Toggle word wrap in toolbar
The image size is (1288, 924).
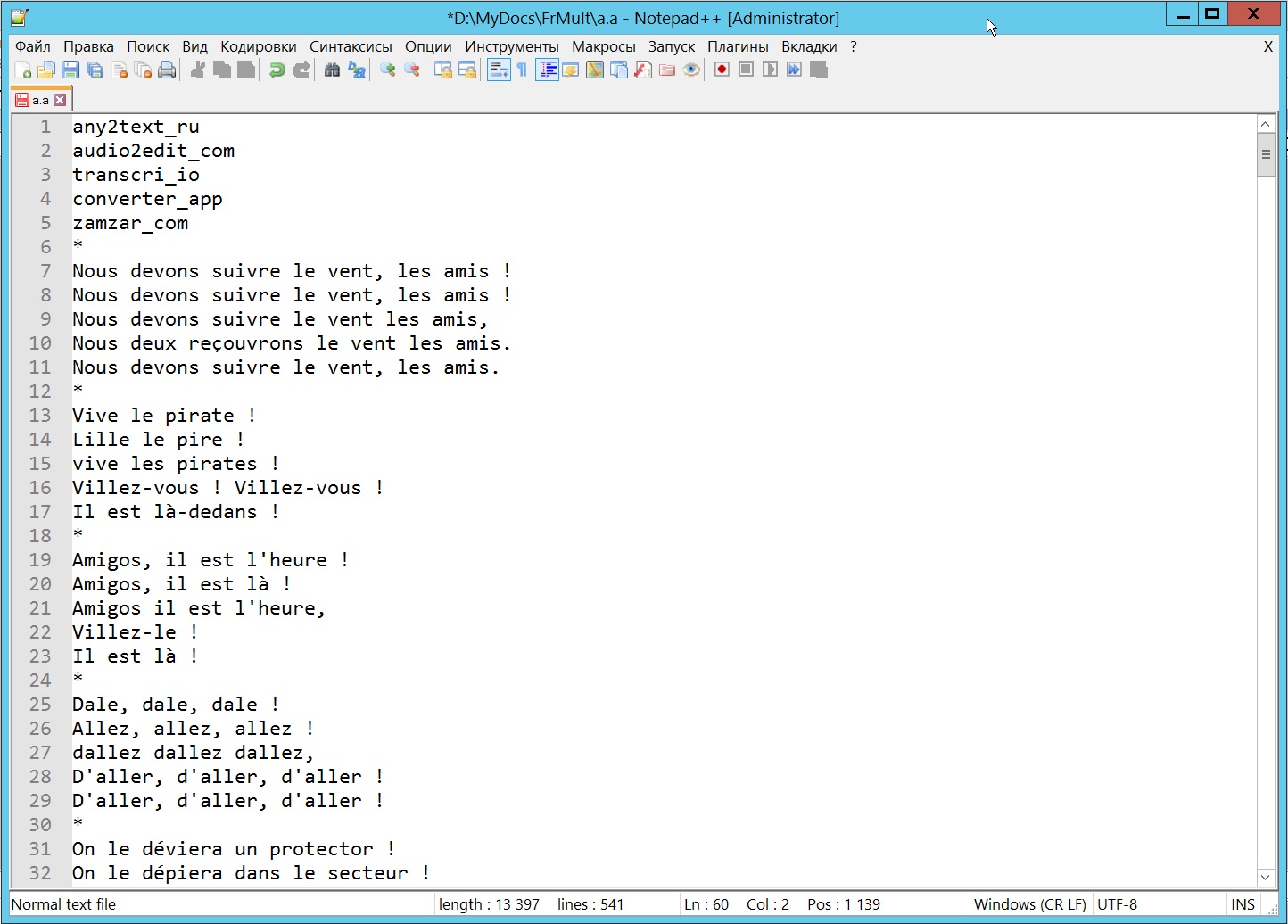[x=499, y=70]
